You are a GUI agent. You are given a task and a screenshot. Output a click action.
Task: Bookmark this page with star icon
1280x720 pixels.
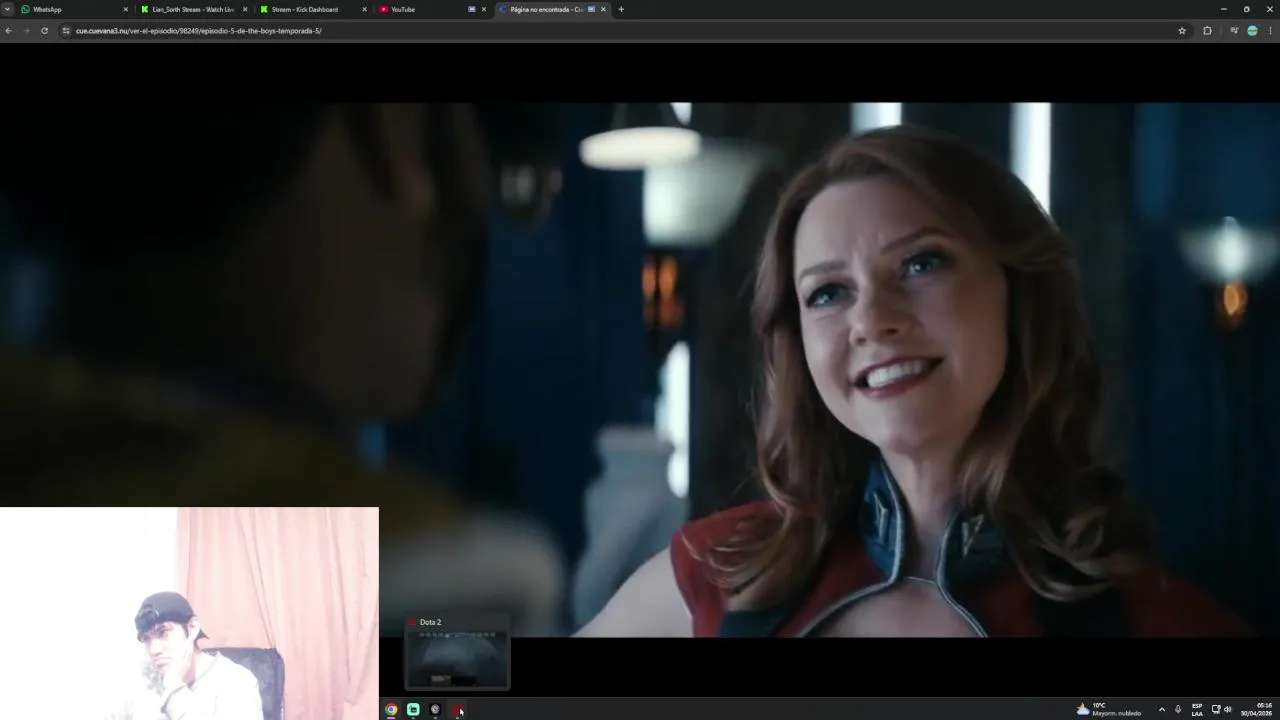1182,31
